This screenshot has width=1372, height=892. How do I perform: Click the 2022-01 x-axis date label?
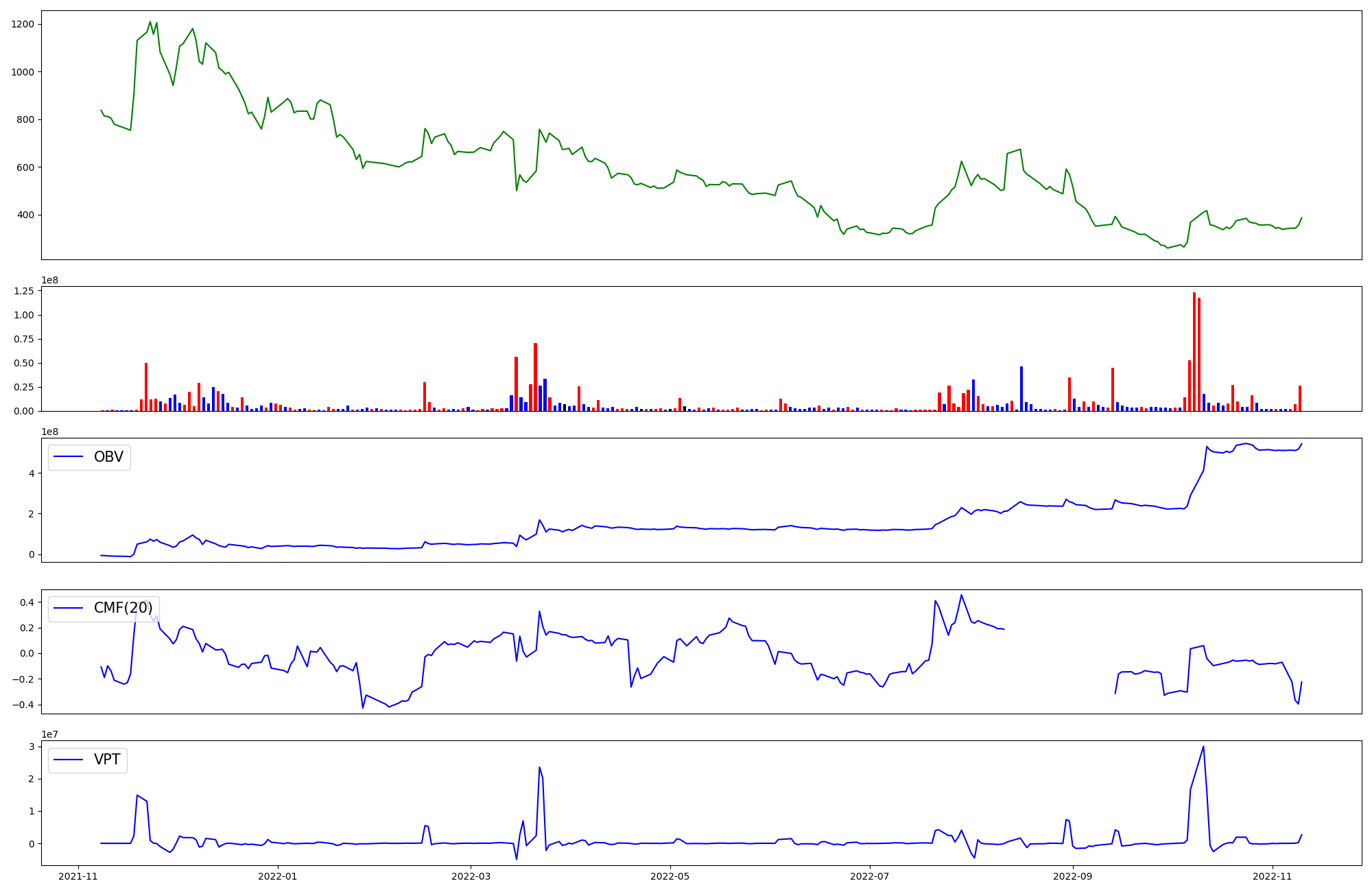click(x=278, y=876)
